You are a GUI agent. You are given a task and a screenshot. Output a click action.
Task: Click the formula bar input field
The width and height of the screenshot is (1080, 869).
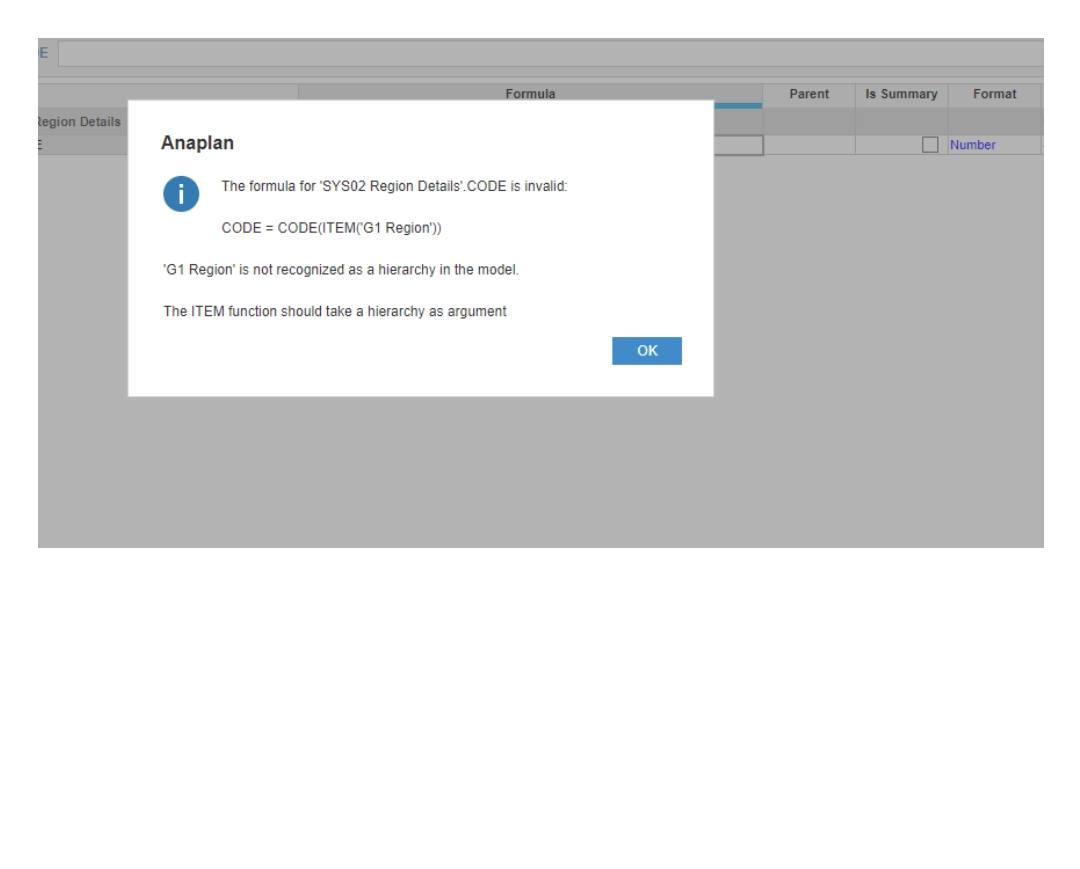click(551, 54)
